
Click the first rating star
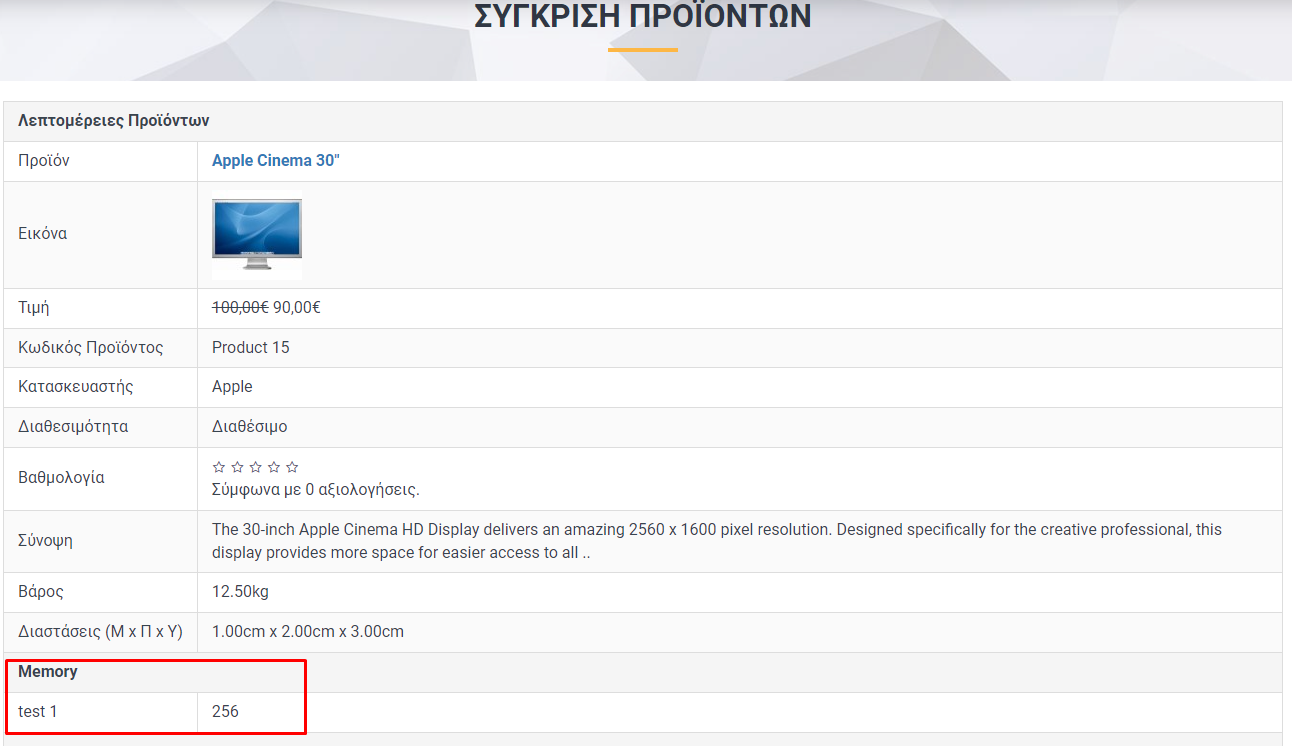point(219,467)
